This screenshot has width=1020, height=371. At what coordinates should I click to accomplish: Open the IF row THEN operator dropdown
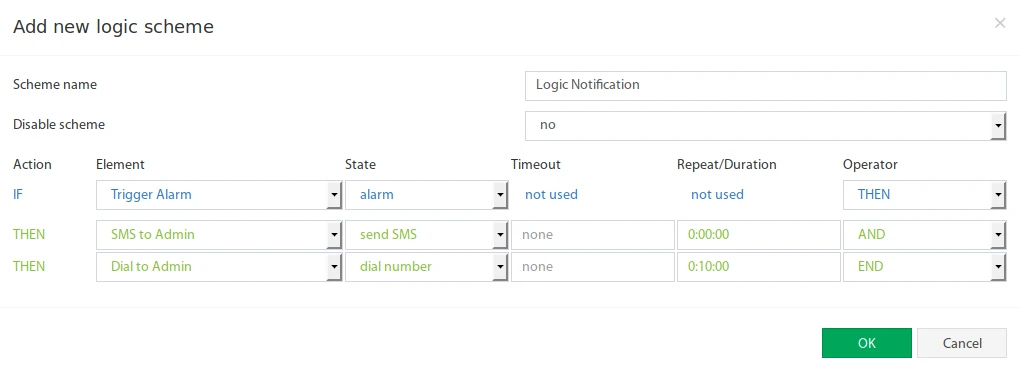(x=924, y=195)
